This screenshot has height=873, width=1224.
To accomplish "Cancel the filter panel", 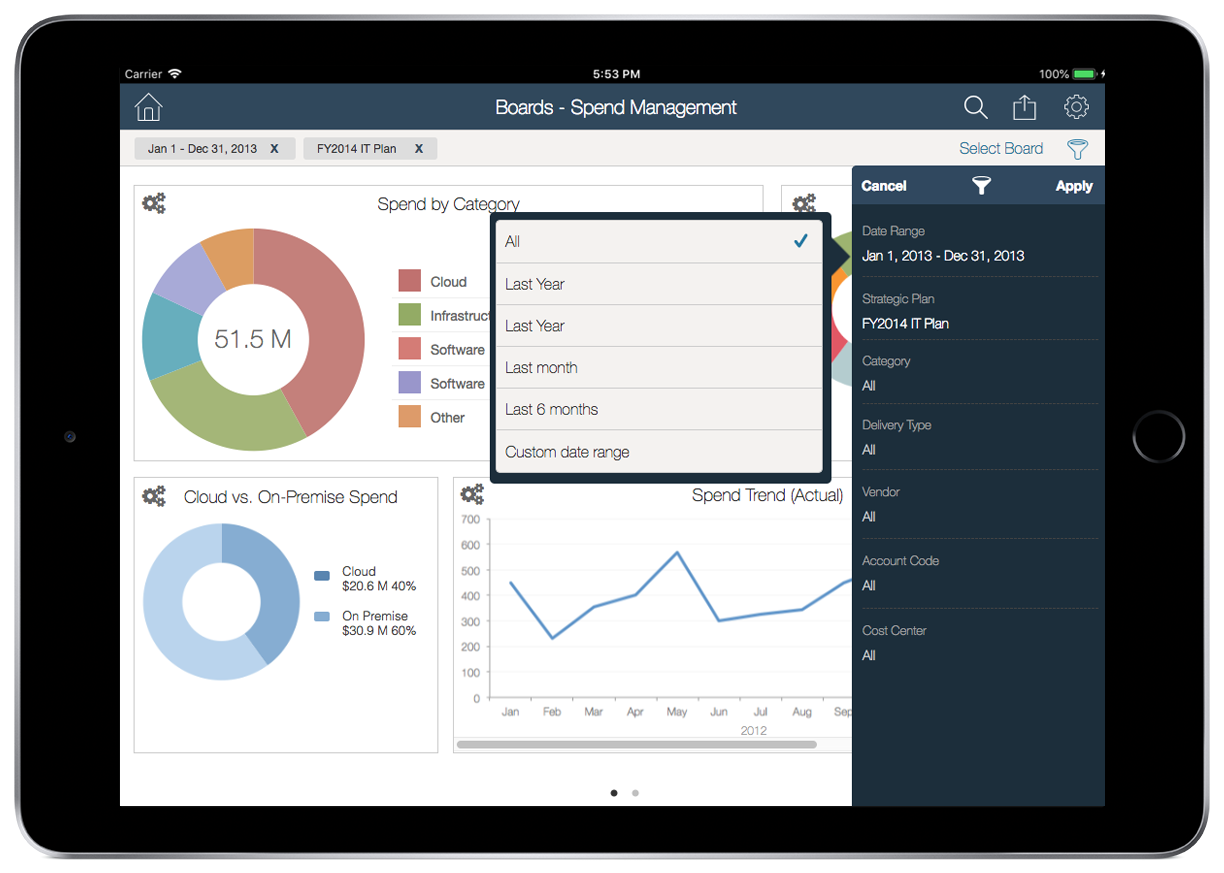I will [x=884, y=186].
